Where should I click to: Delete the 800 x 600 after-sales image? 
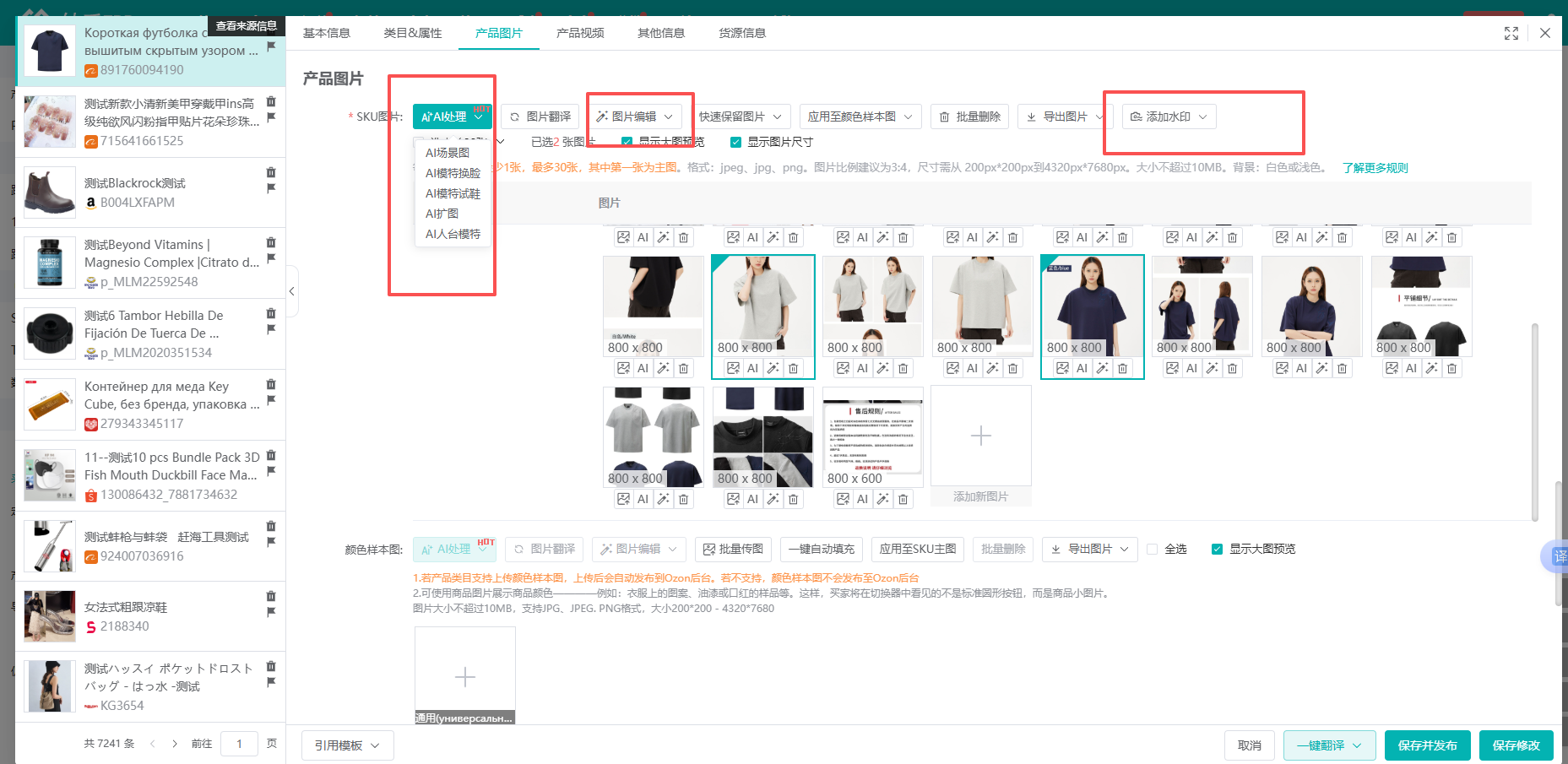[903, 500]
